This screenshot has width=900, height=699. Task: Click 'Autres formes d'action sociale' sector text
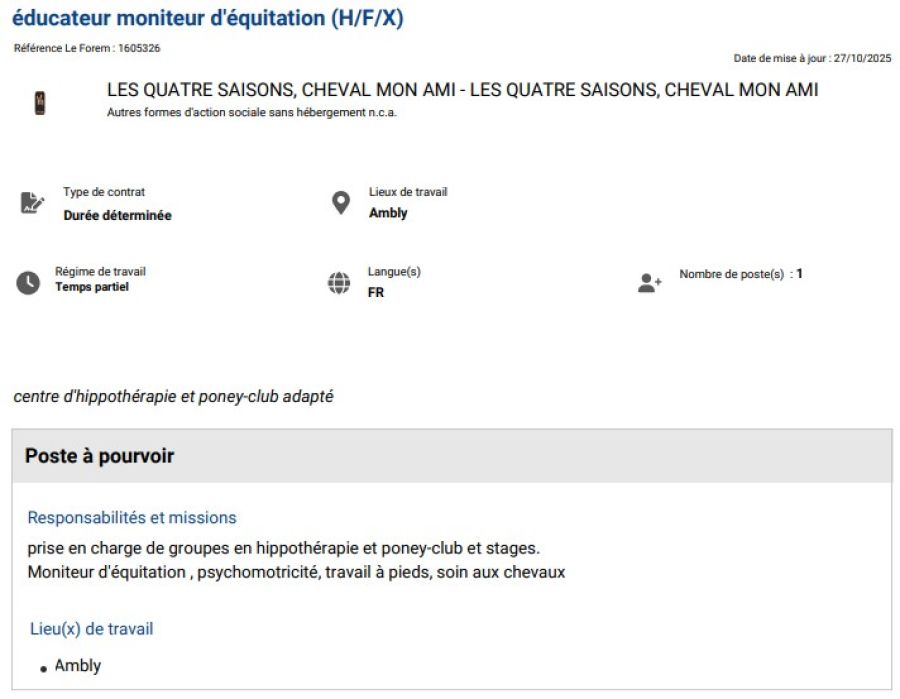(251, 112)
